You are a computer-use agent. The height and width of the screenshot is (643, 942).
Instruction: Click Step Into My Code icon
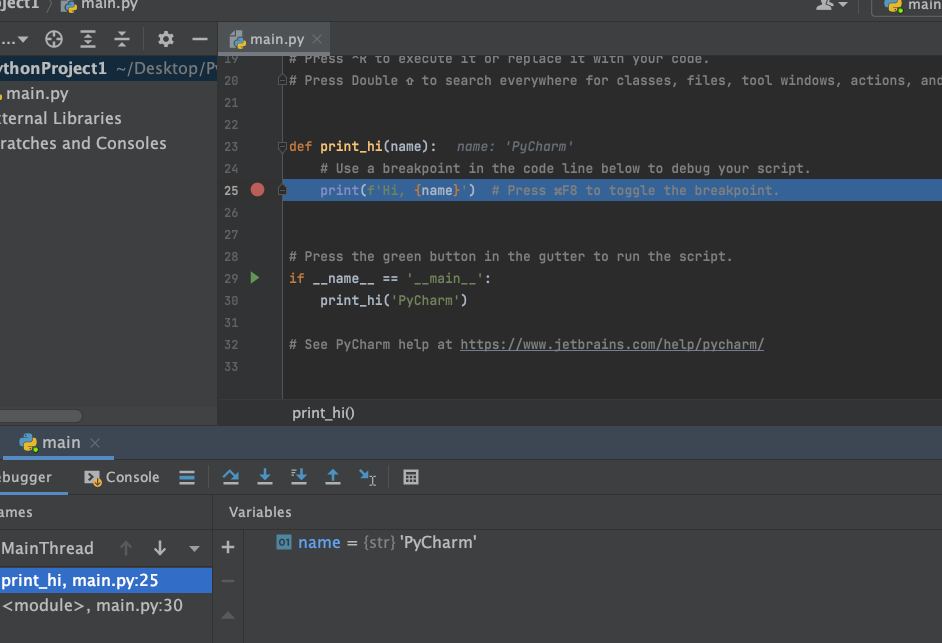[299, 477]
